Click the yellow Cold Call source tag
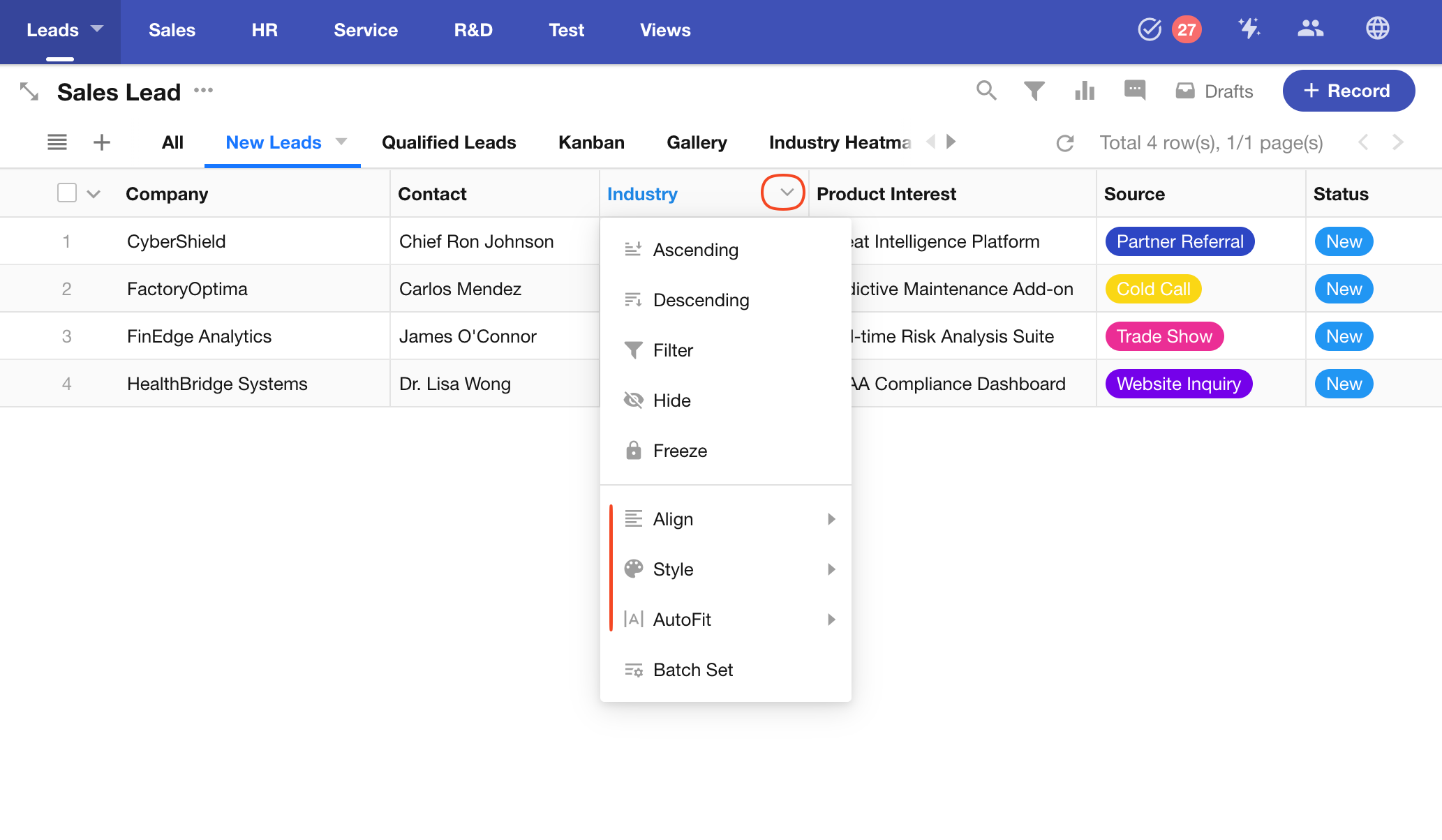 coord(1153,289)
